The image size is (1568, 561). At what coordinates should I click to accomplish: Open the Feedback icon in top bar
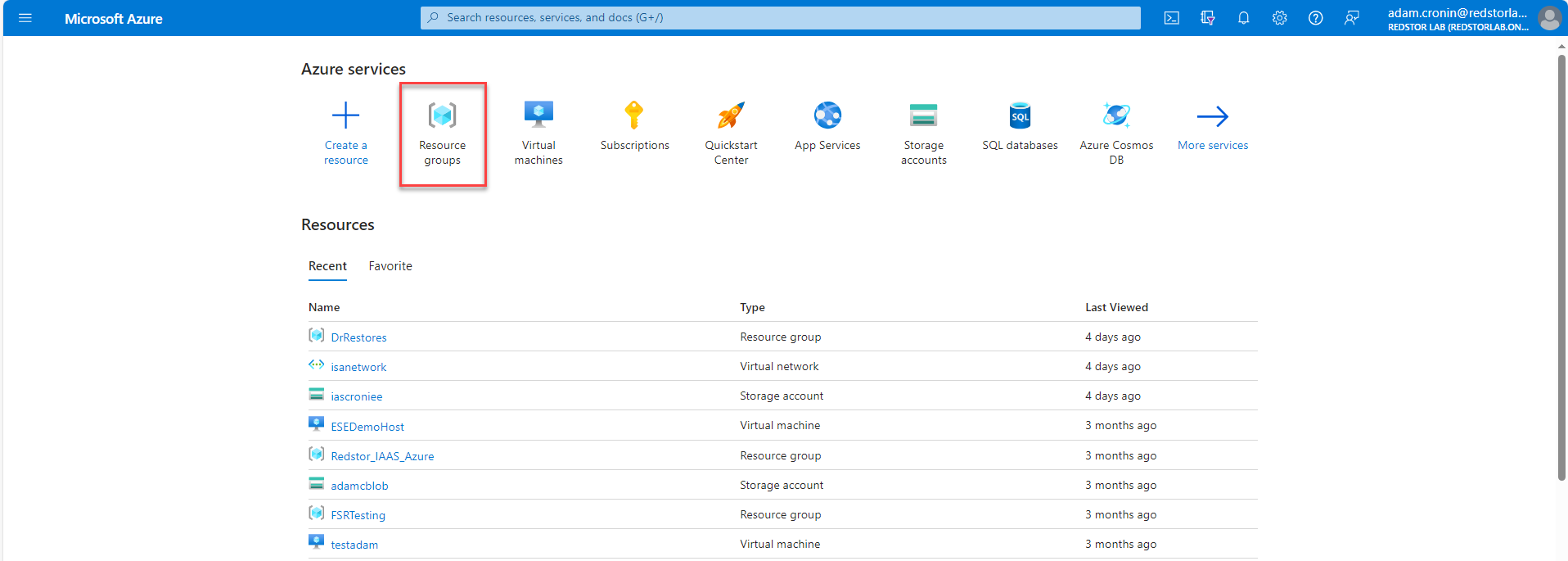1352,18
